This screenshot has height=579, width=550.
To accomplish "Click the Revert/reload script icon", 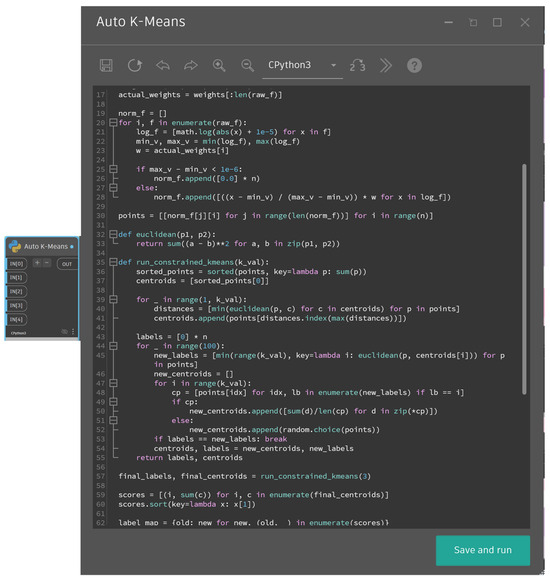I will pyautogui.click(x=134, y=65).
